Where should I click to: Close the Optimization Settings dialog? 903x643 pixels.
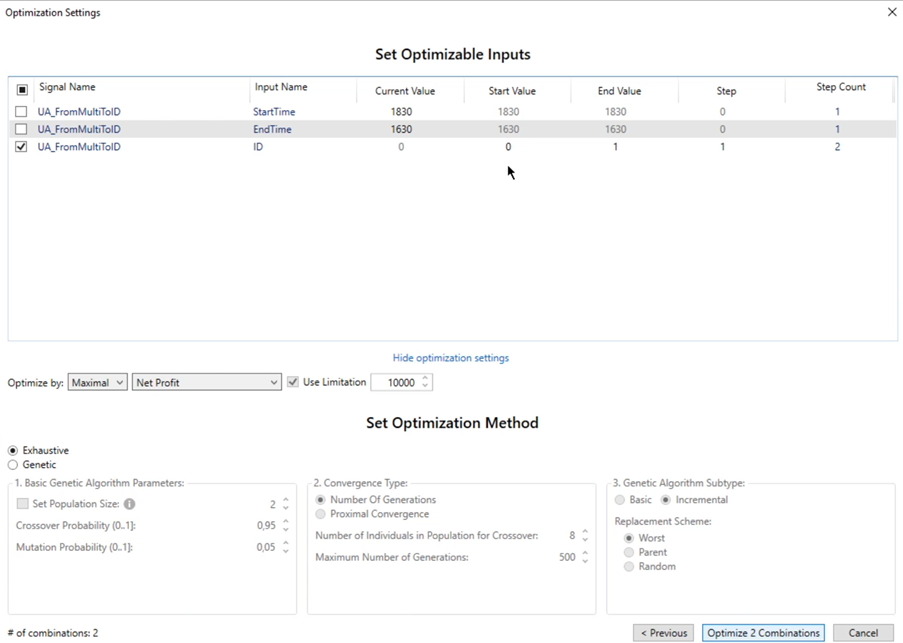coord(892,12)
